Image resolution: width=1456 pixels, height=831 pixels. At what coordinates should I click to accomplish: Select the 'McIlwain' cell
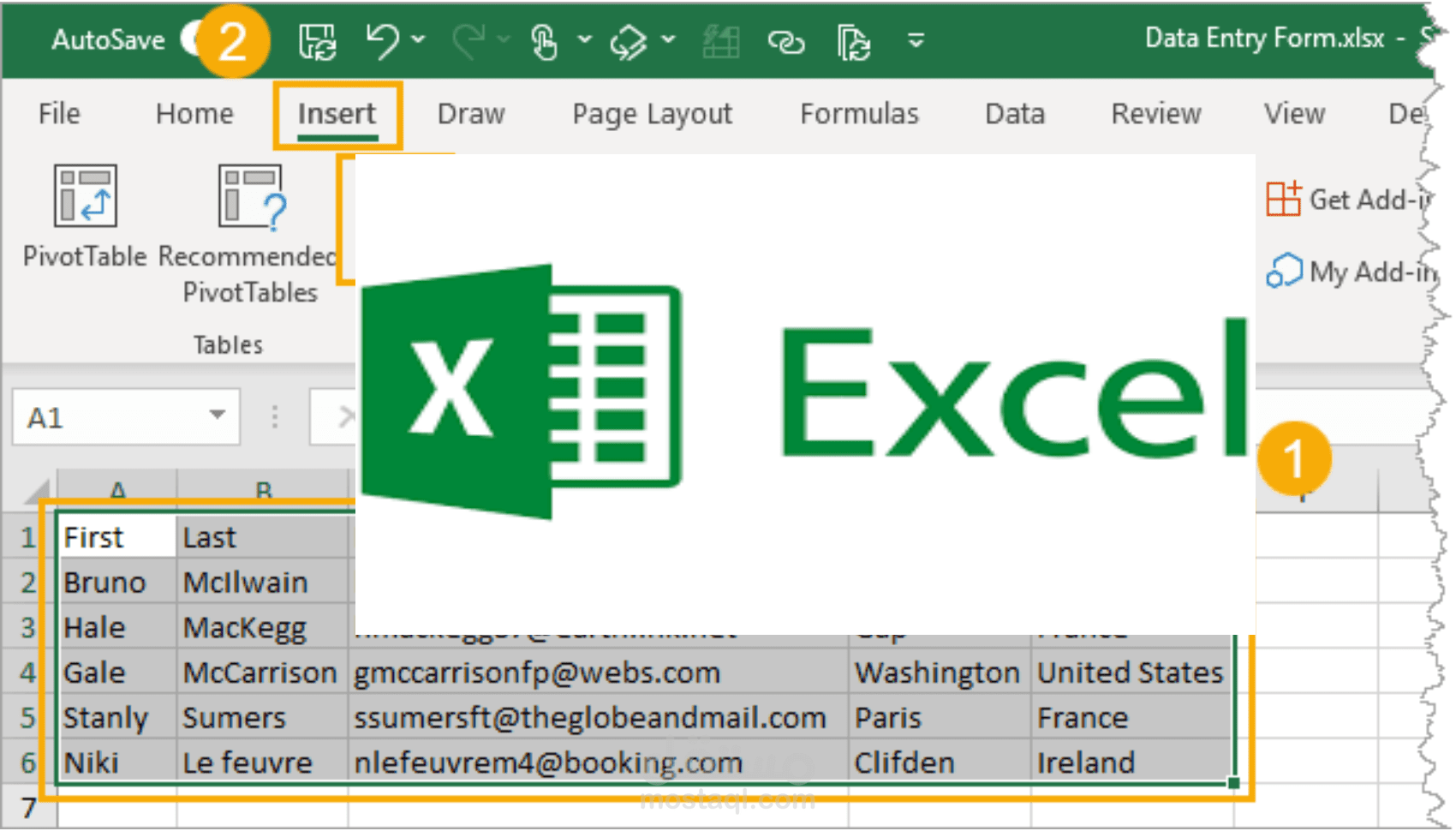pyautogui.click(x=263, y=583)
